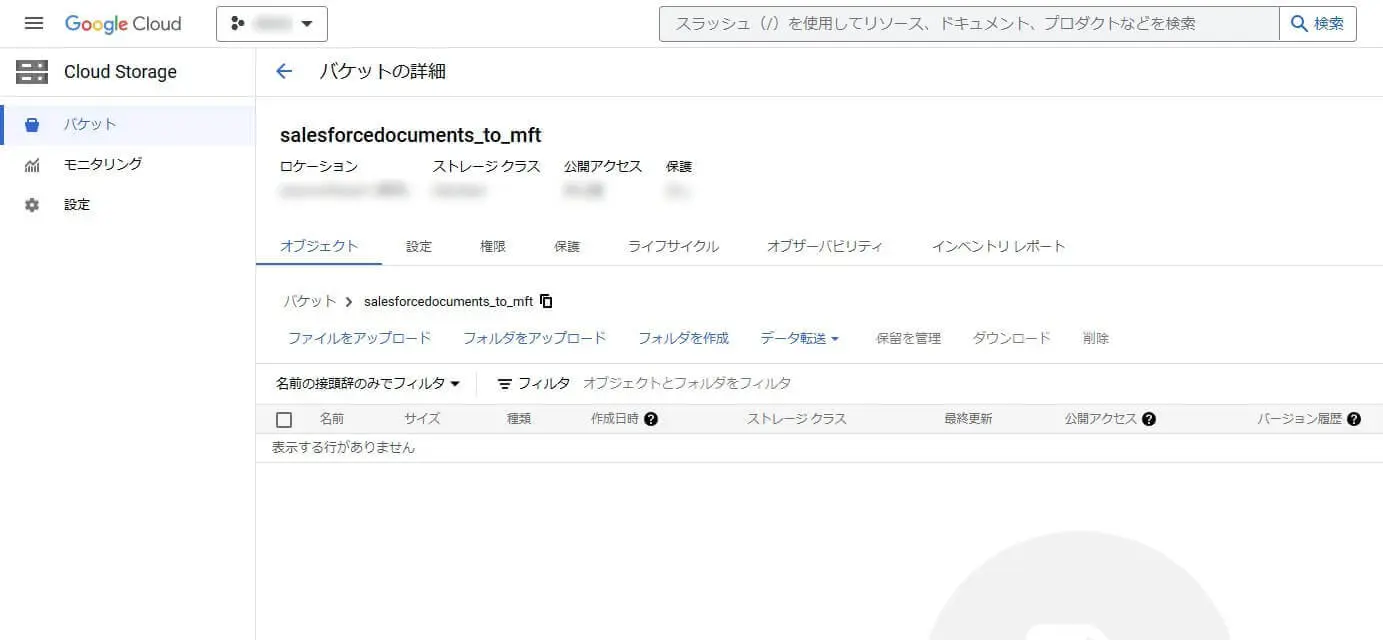Click the search input field
Image resolution: width=1383 pixels, height=640 pixels.
click(x=969, y=24)
